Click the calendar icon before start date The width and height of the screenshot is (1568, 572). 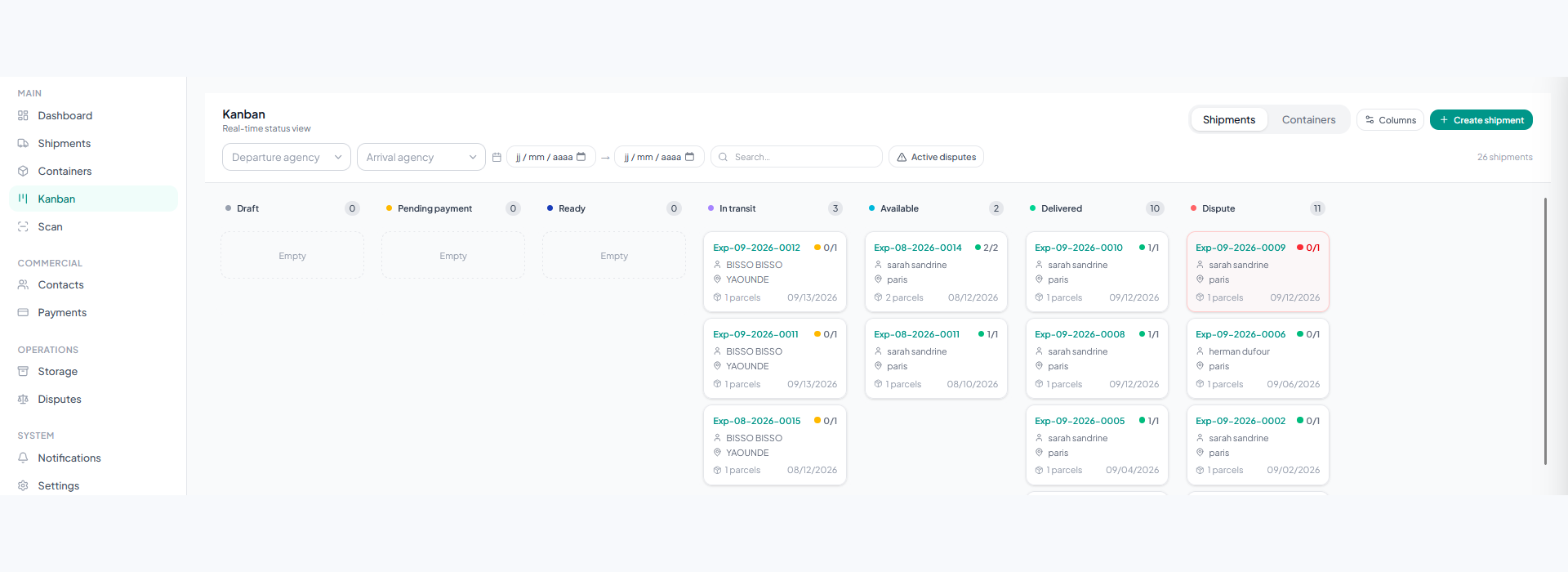(497, 157)
